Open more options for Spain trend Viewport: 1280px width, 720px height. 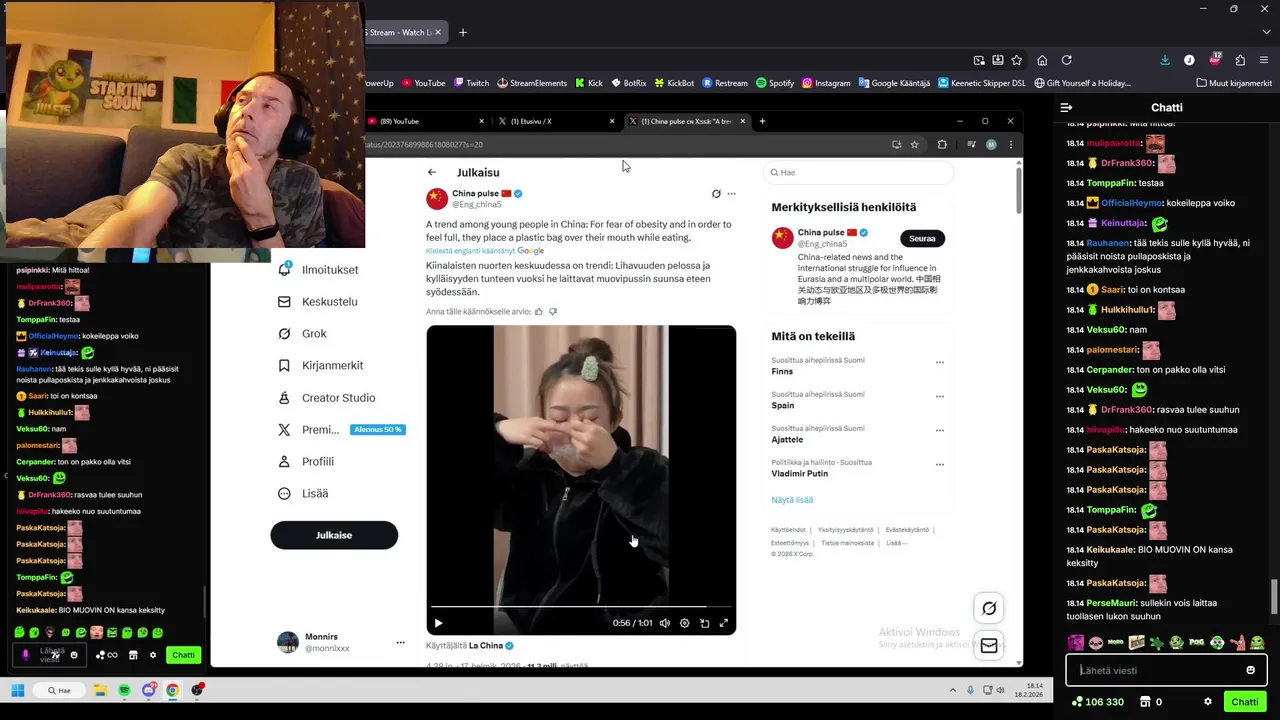pyautogui.click(x=939, y=397)
